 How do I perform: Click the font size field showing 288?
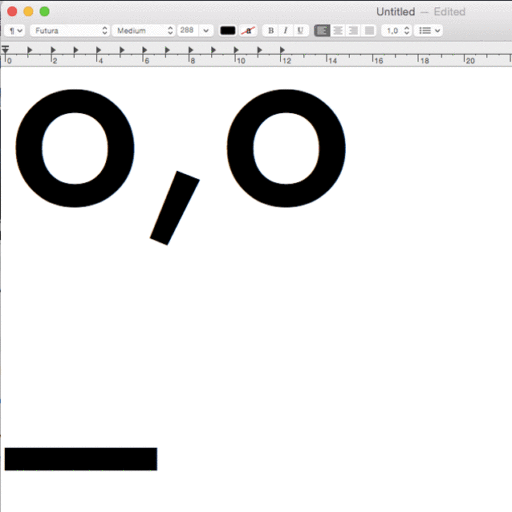tap(188, 31)
